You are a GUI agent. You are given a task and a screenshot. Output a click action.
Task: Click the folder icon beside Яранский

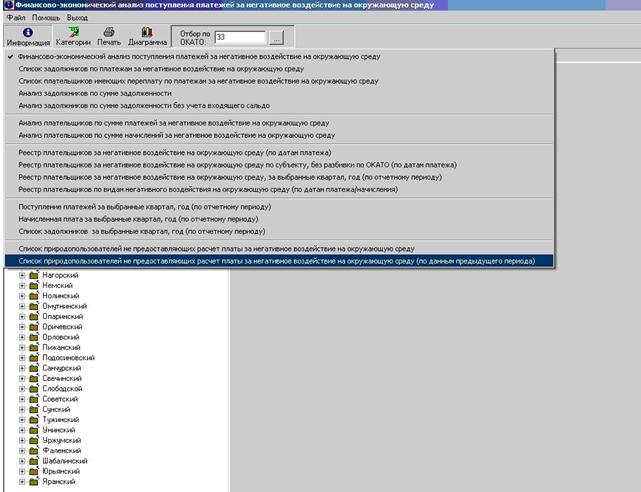pyautogui.click(x=35, y=482)
